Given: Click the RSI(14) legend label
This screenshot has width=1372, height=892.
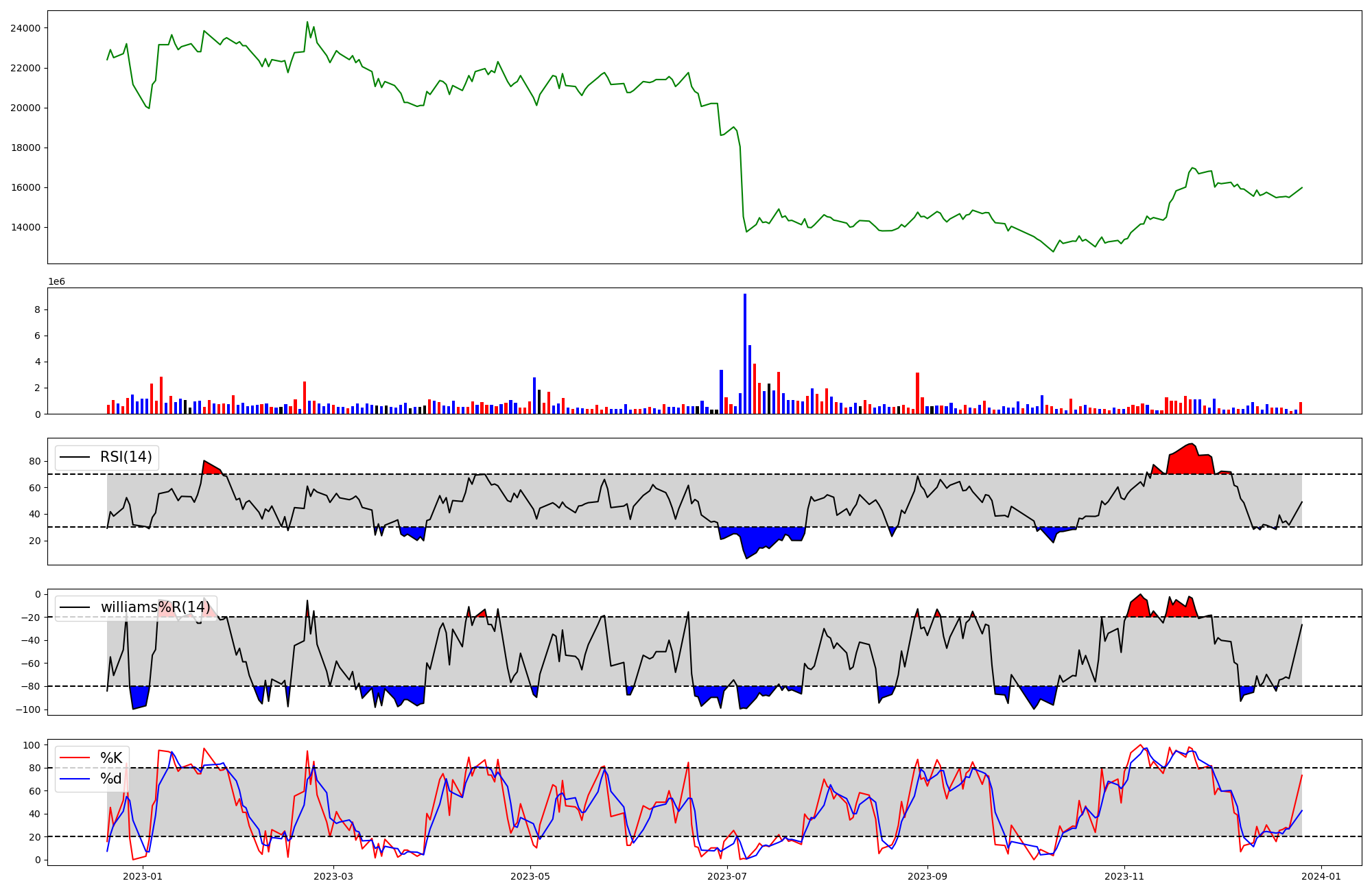Looking at the screenshot, I should [x=126, y=457].
